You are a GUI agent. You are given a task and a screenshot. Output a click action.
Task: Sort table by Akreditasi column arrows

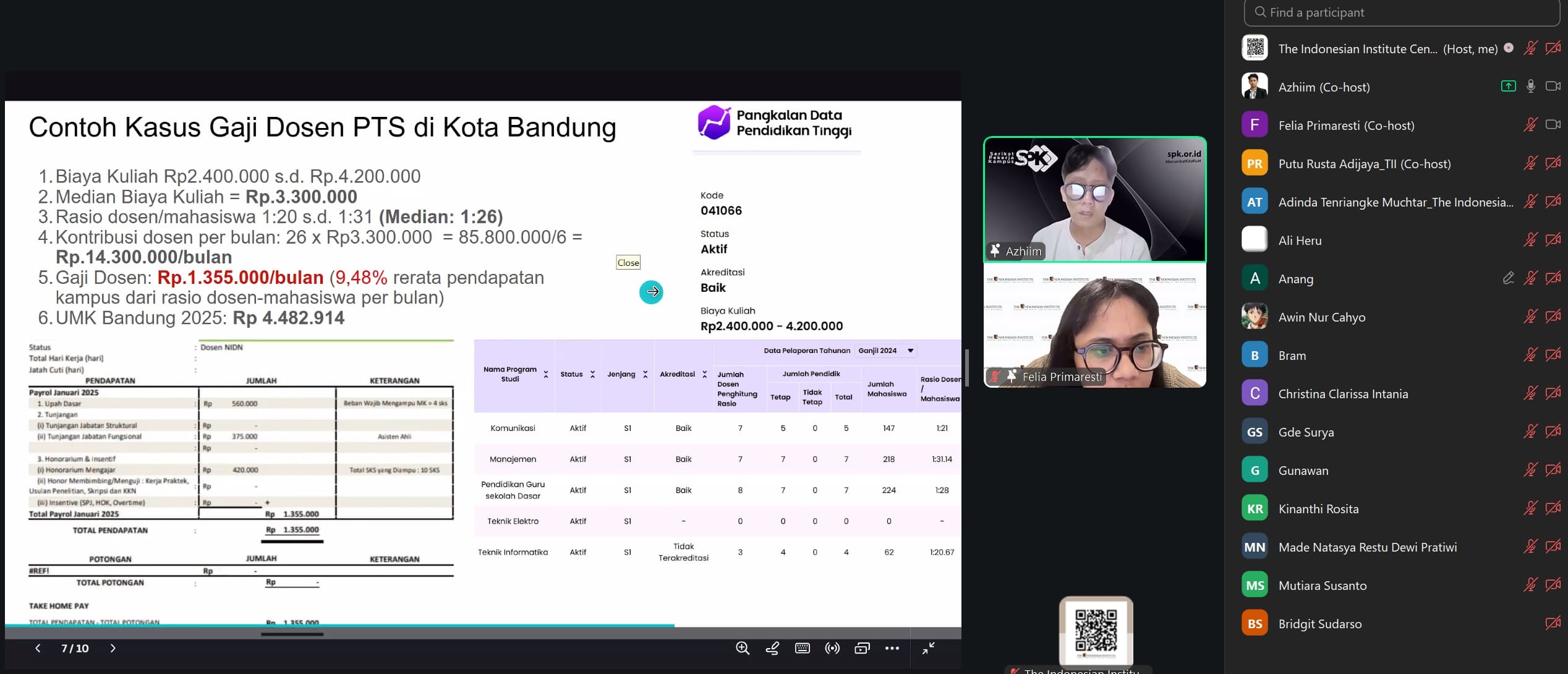coord(704,374)
